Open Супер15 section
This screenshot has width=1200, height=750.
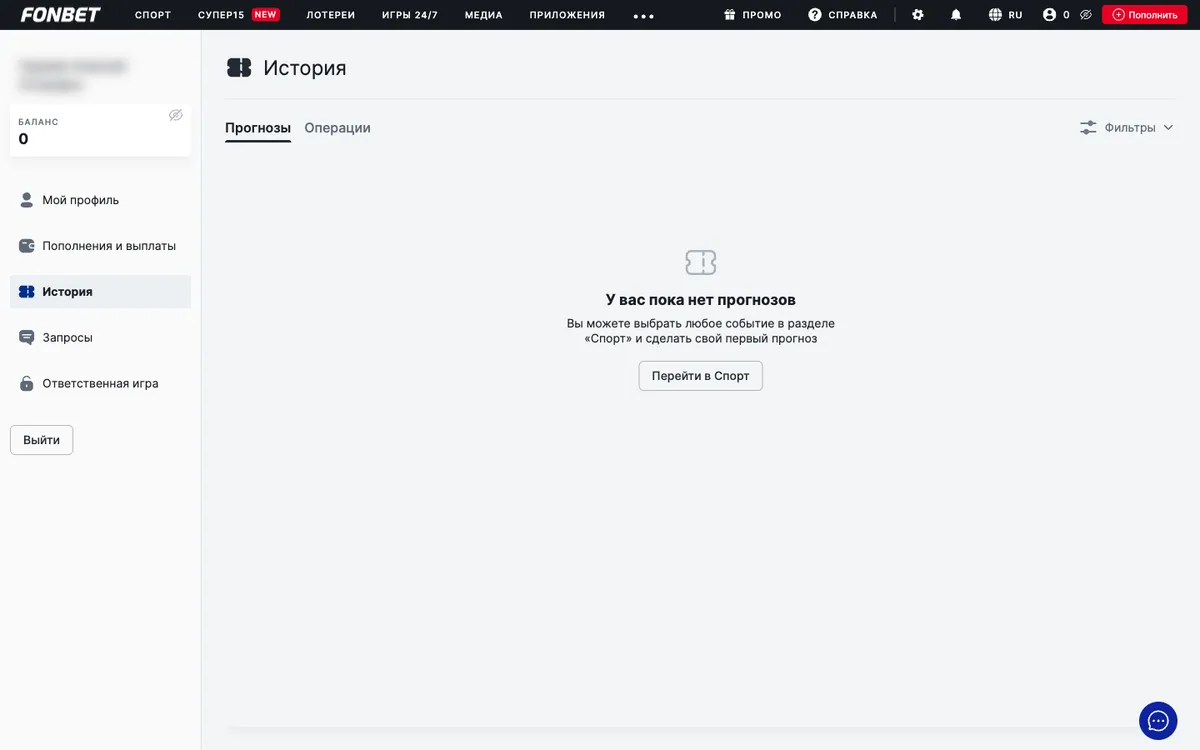click(x=221, y=15)
